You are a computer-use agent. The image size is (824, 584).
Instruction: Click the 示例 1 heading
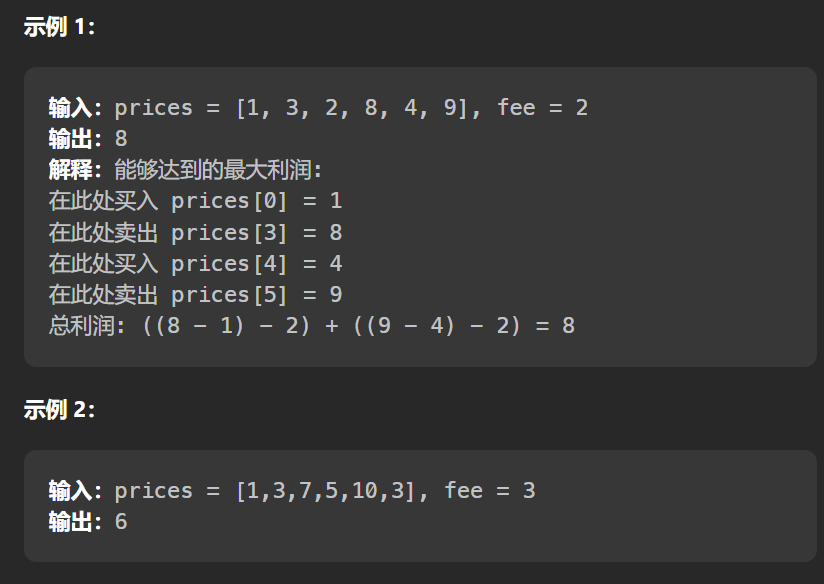[59, 27]
